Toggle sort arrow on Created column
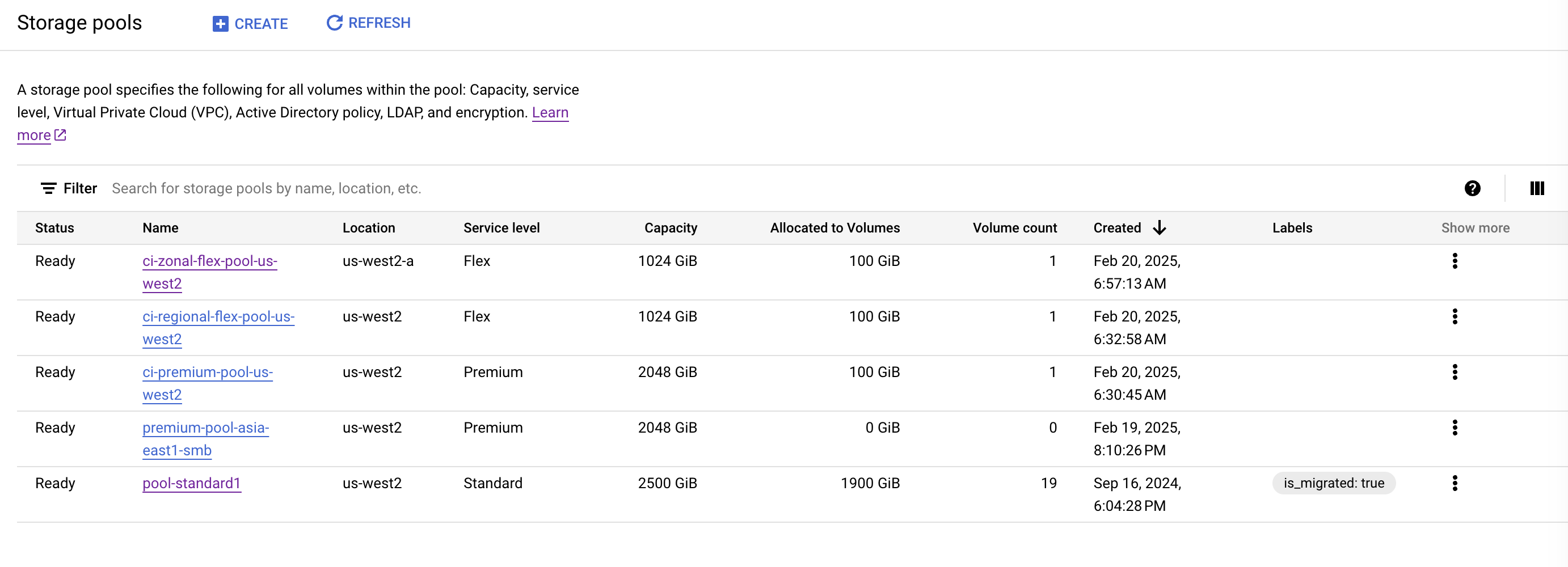This screenshot has height=567, width=1568. tap(1159, 227)
